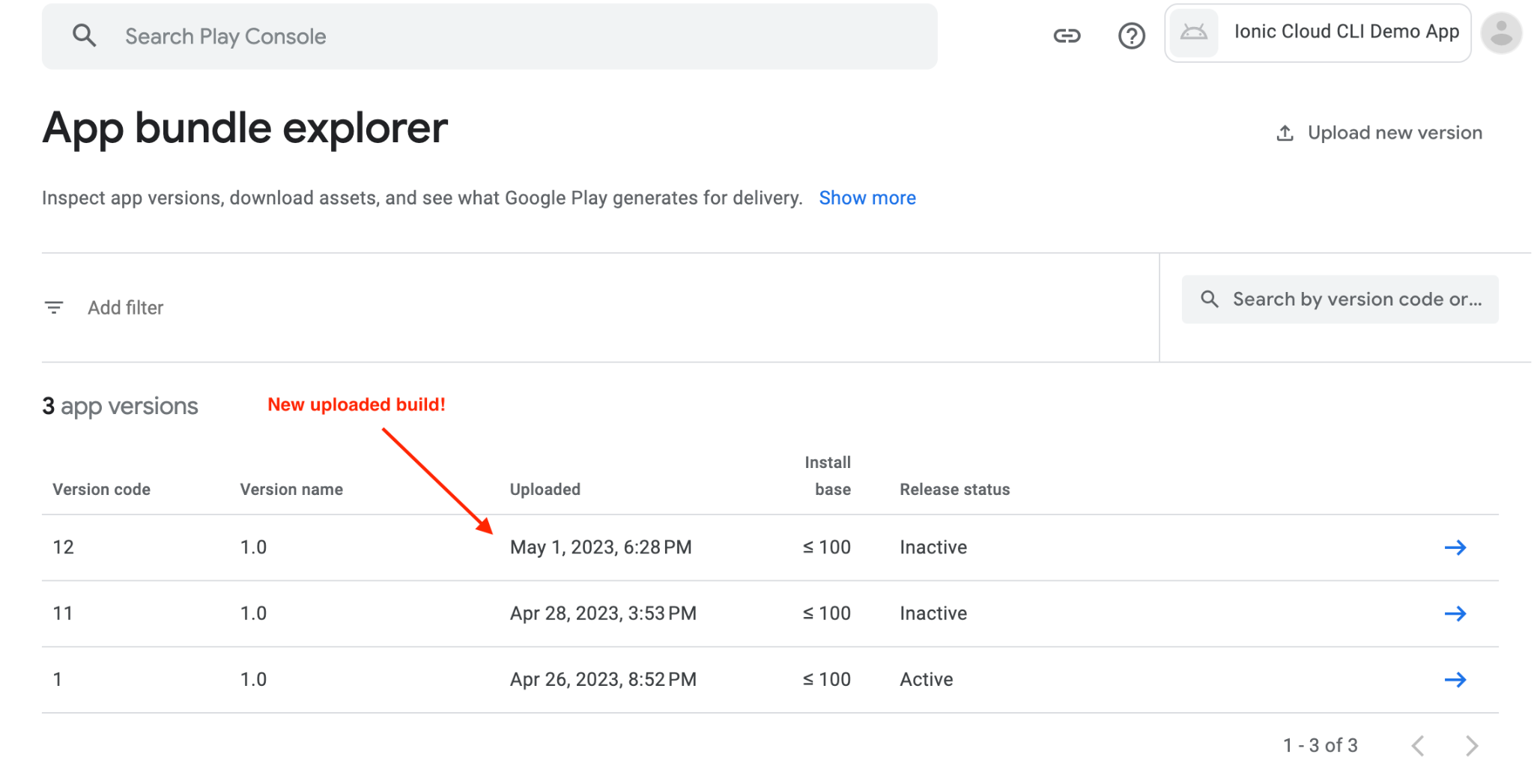Image resolution: width=1534 pixels, height=784 pixels.
Task: Open the blue arrow for version code 12
Action: (1455, 547)
